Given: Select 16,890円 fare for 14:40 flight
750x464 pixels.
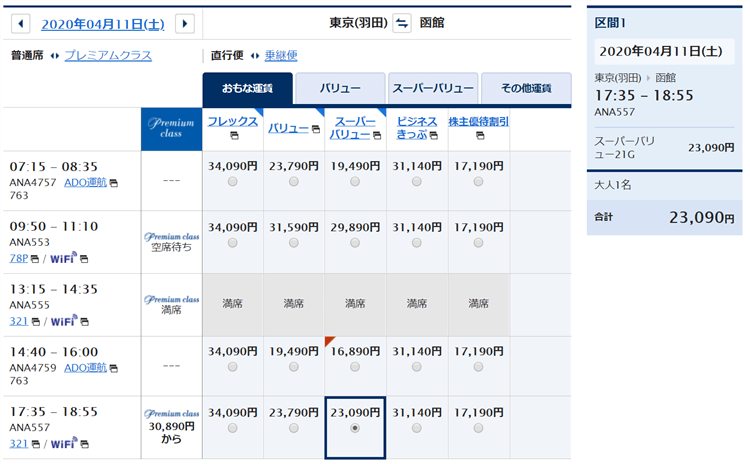Looking at the screenshot, I should point(355,367).
